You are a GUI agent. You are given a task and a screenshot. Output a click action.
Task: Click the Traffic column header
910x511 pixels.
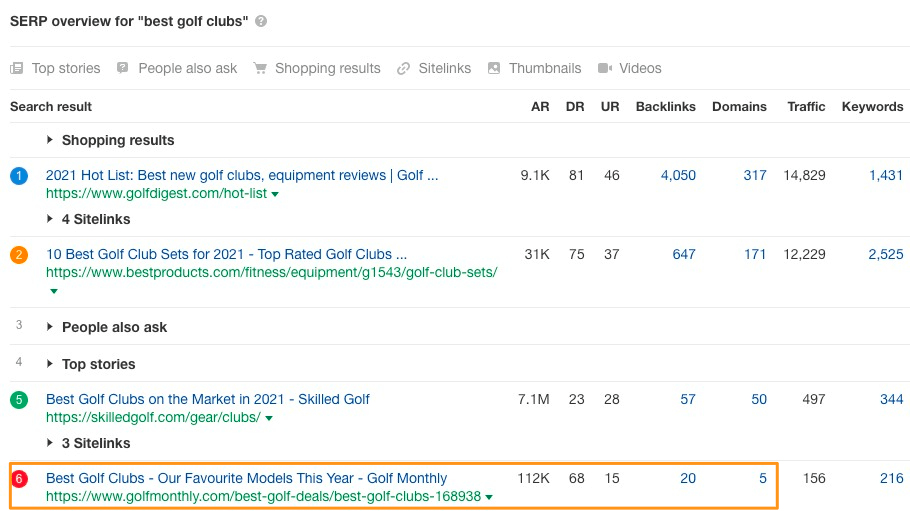coord(806,107)
